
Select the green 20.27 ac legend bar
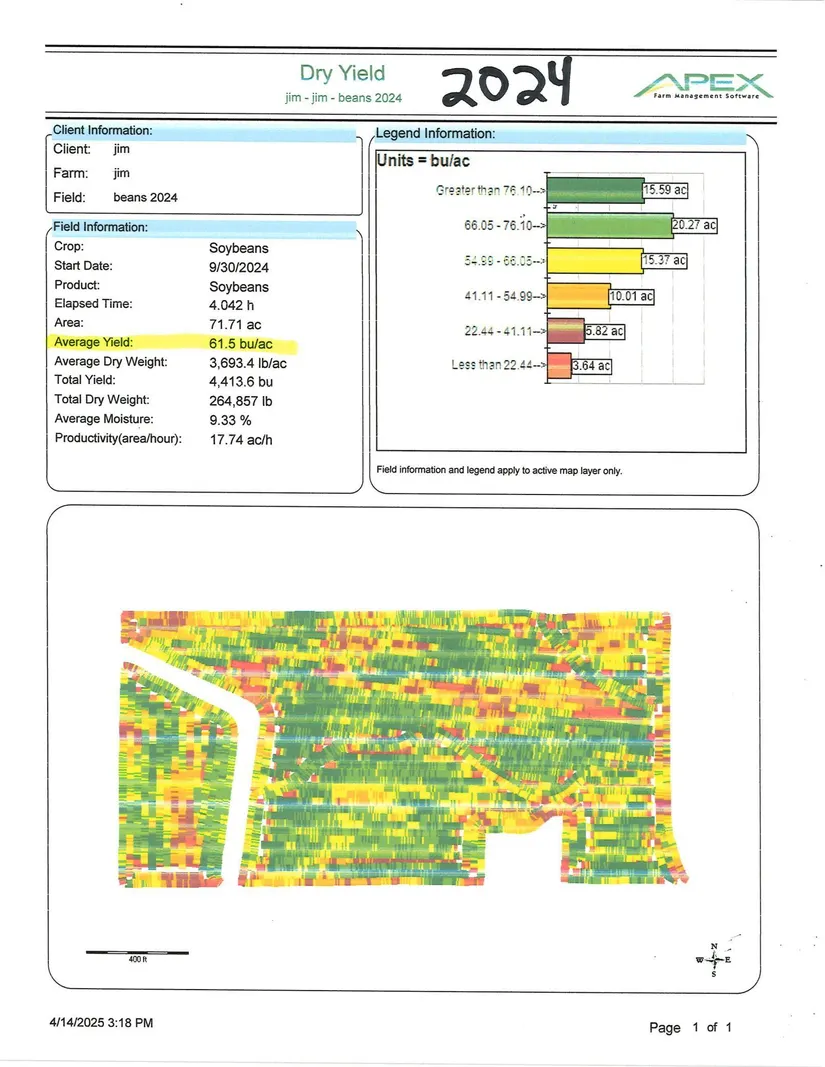(x=610, y=226)
